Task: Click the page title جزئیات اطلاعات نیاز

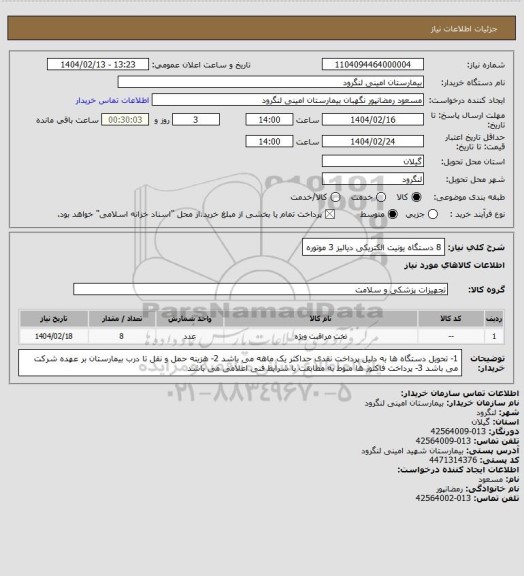Action: pyautogui.click(x=464, y=29)
